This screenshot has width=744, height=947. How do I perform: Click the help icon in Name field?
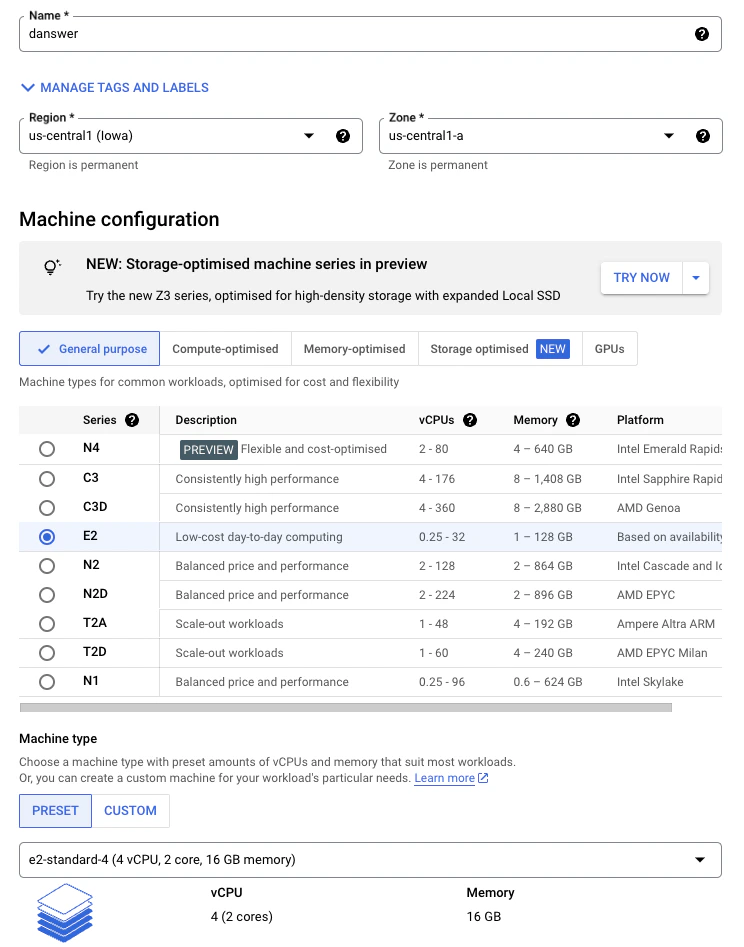[x=701, y=34]
